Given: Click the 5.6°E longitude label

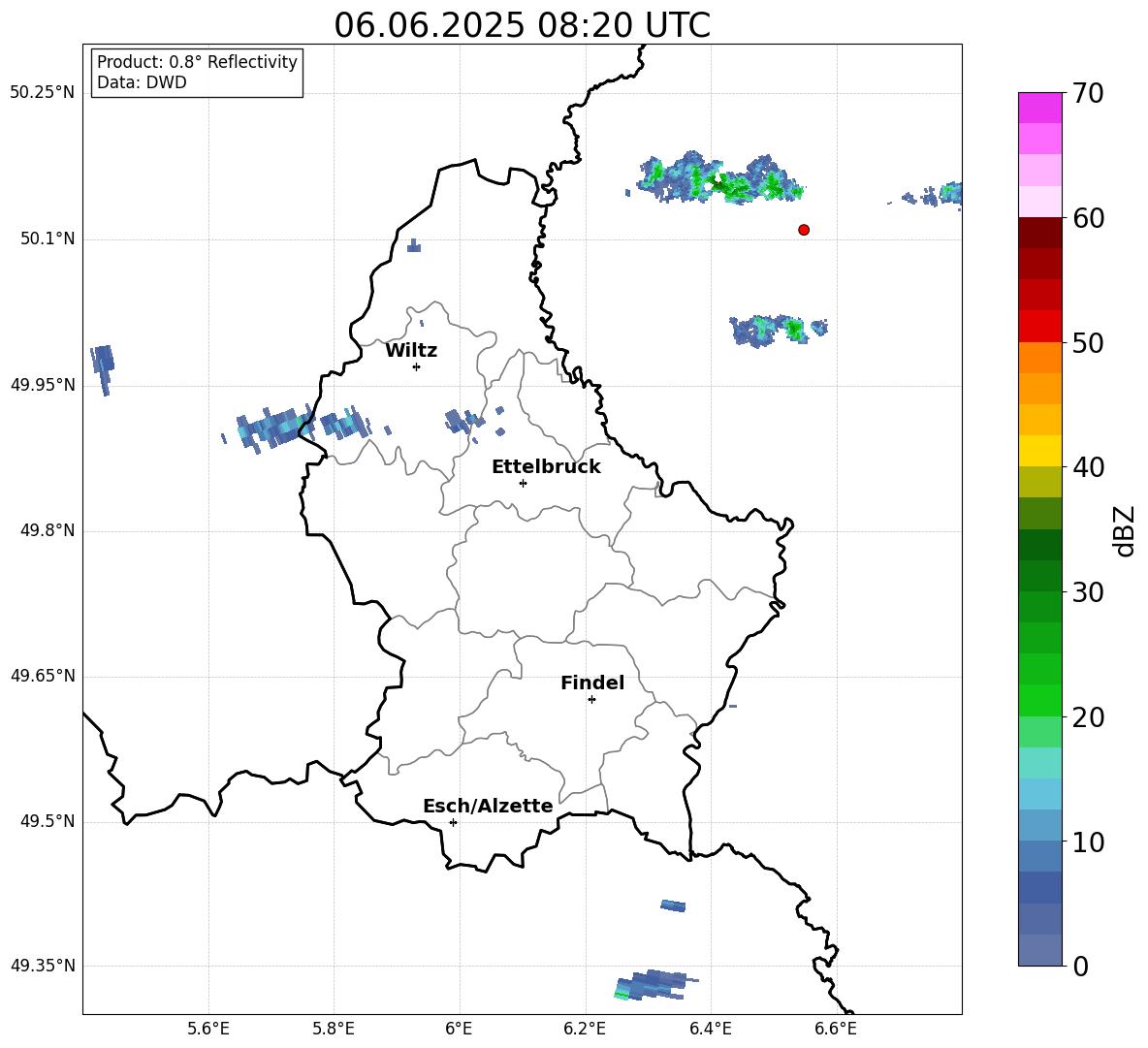Looking at the screenshot, I should 208,1029.
